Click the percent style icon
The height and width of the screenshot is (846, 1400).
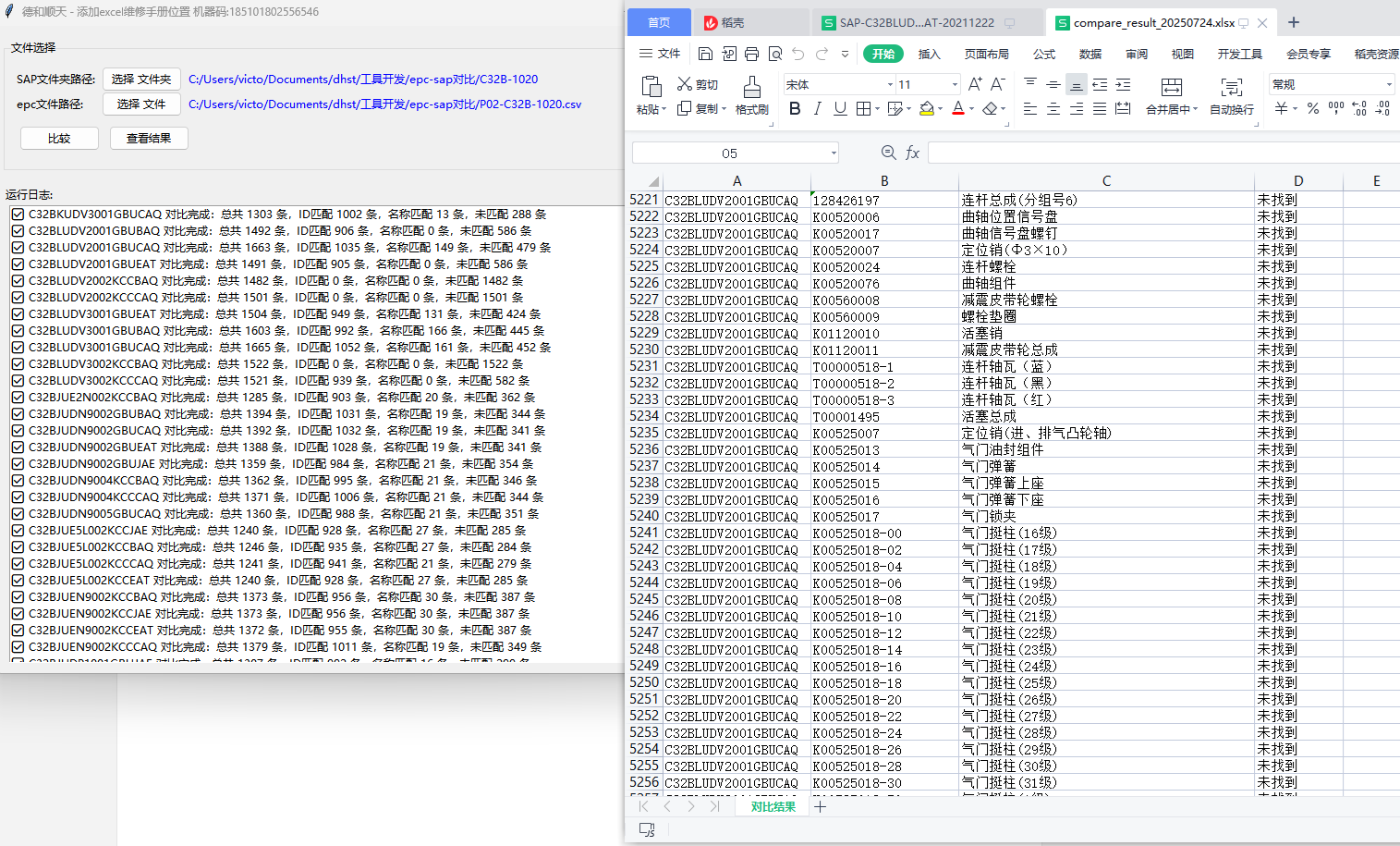tap(1312, 109)
